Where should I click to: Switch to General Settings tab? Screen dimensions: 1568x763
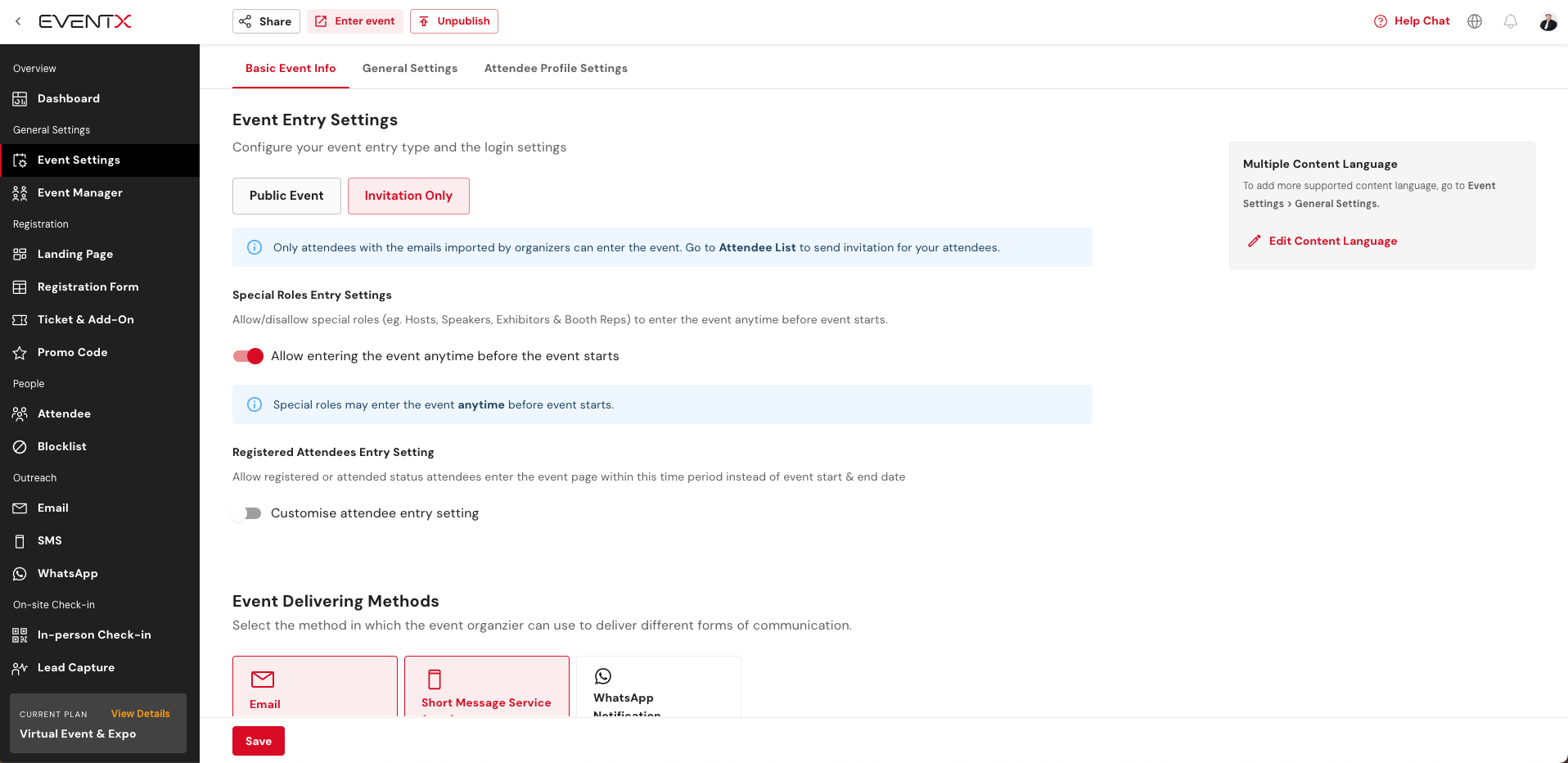tap(410, 68)
